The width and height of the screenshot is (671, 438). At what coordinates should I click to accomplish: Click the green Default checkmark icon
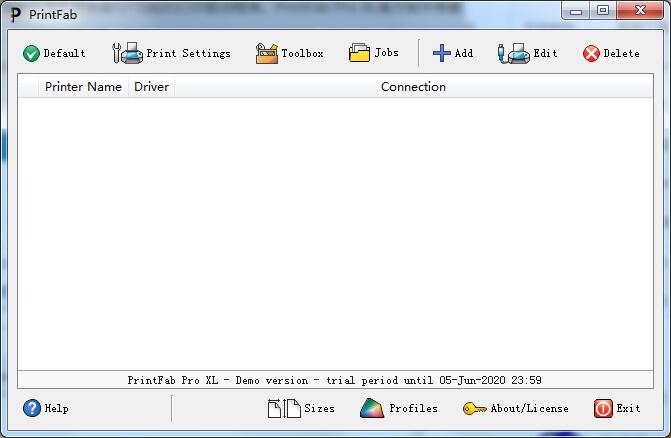tap(31, 53)
